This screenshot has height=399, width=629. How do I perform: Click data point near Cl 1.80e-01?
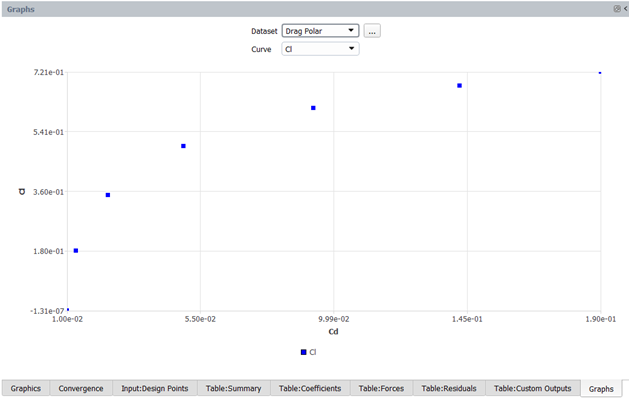coord(76,251)
